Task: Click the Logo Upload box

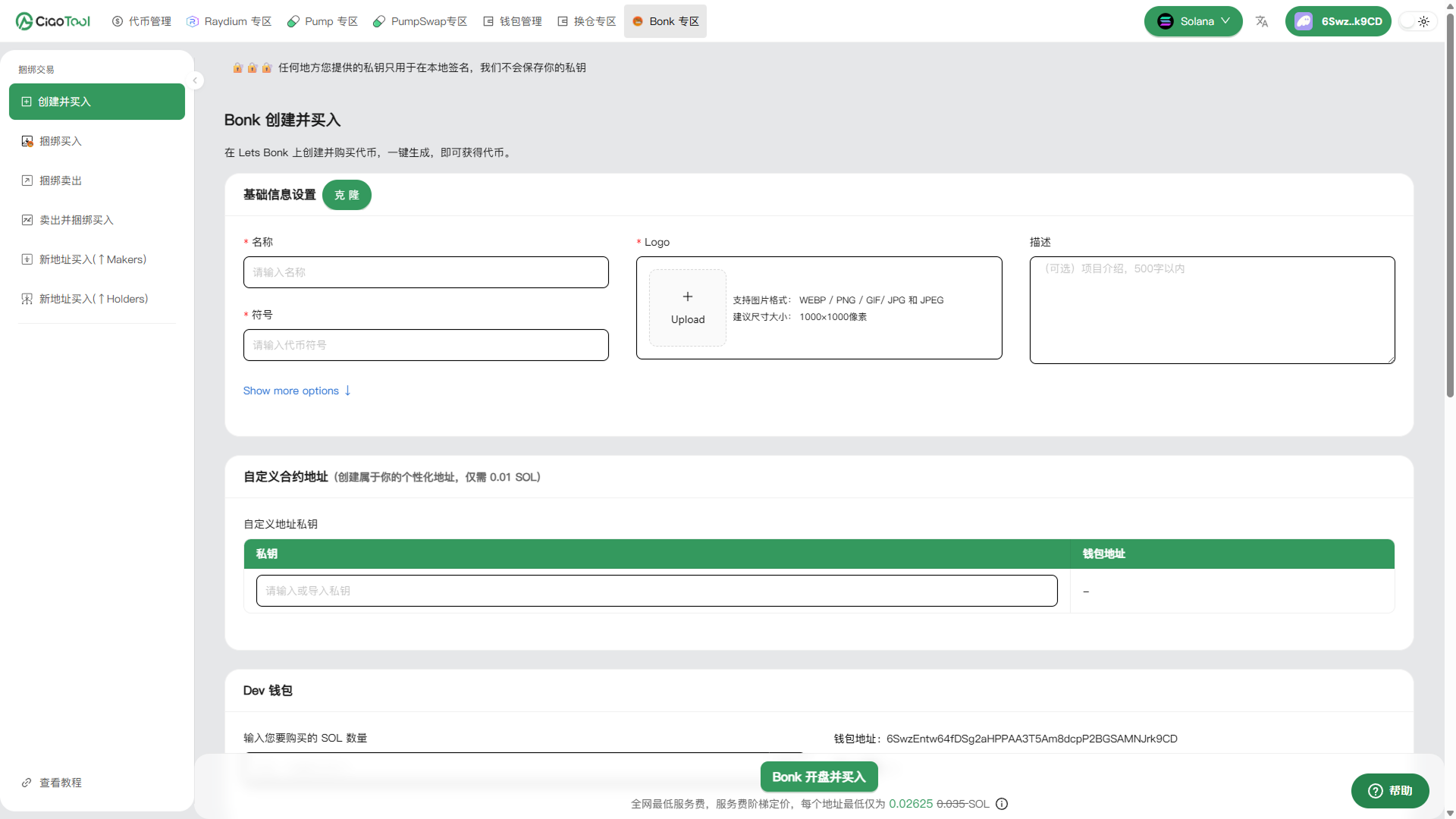Action: (688, 308)
